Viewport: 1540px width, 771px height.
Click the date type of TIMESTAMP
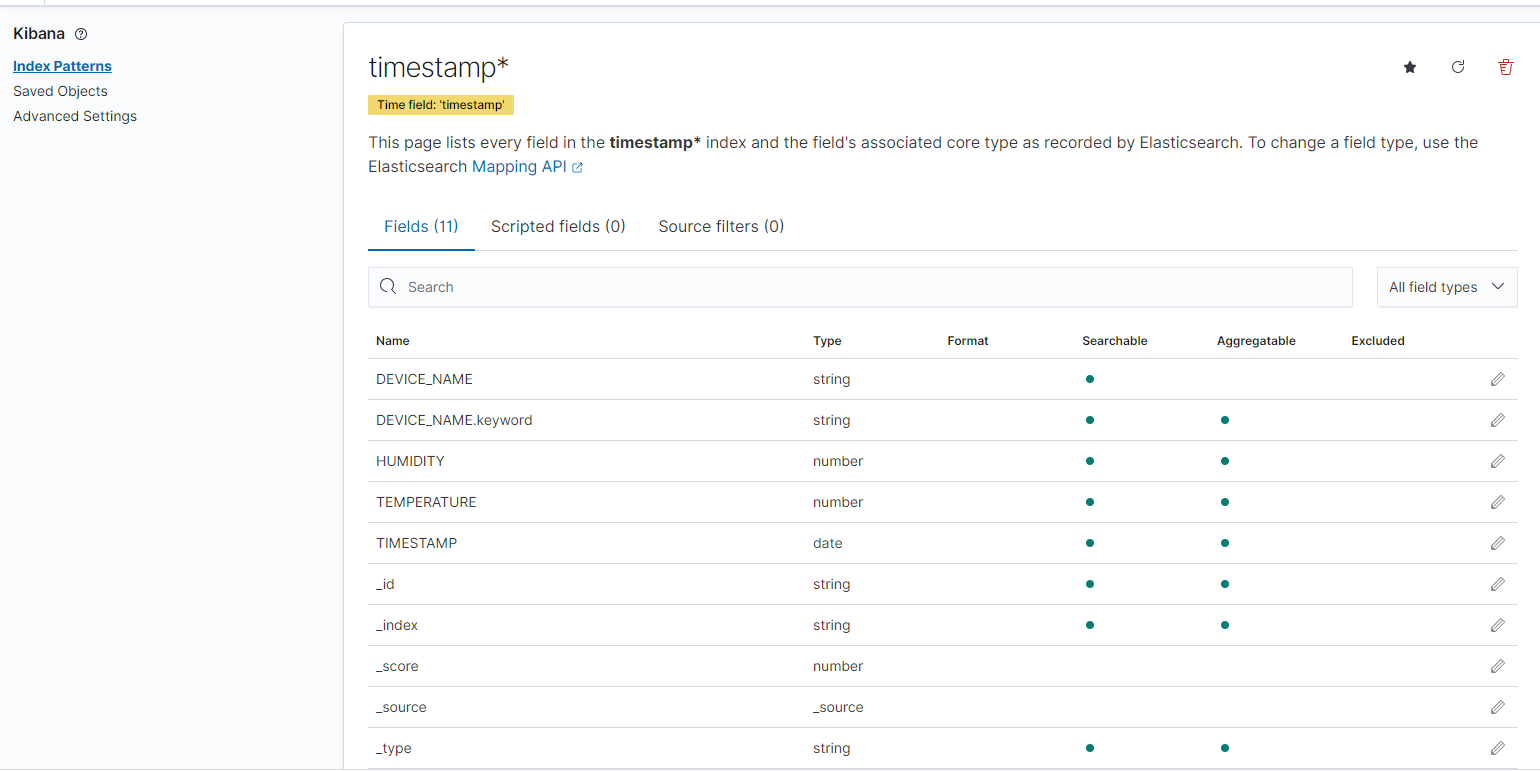tap(828, 543)
